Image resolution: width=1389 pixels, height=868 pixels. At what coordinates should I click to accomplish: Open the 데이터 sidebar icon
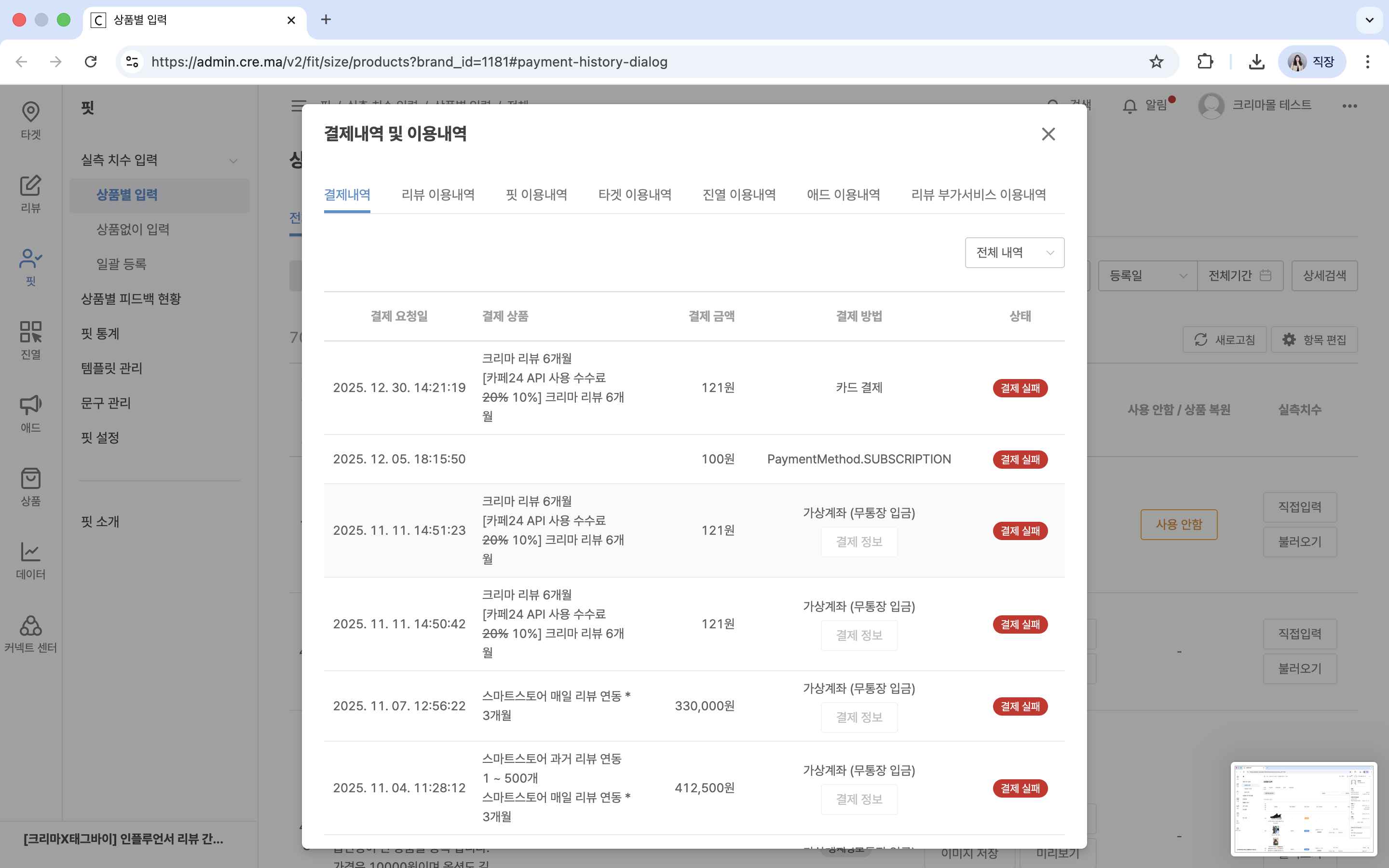tap(30, 558)
